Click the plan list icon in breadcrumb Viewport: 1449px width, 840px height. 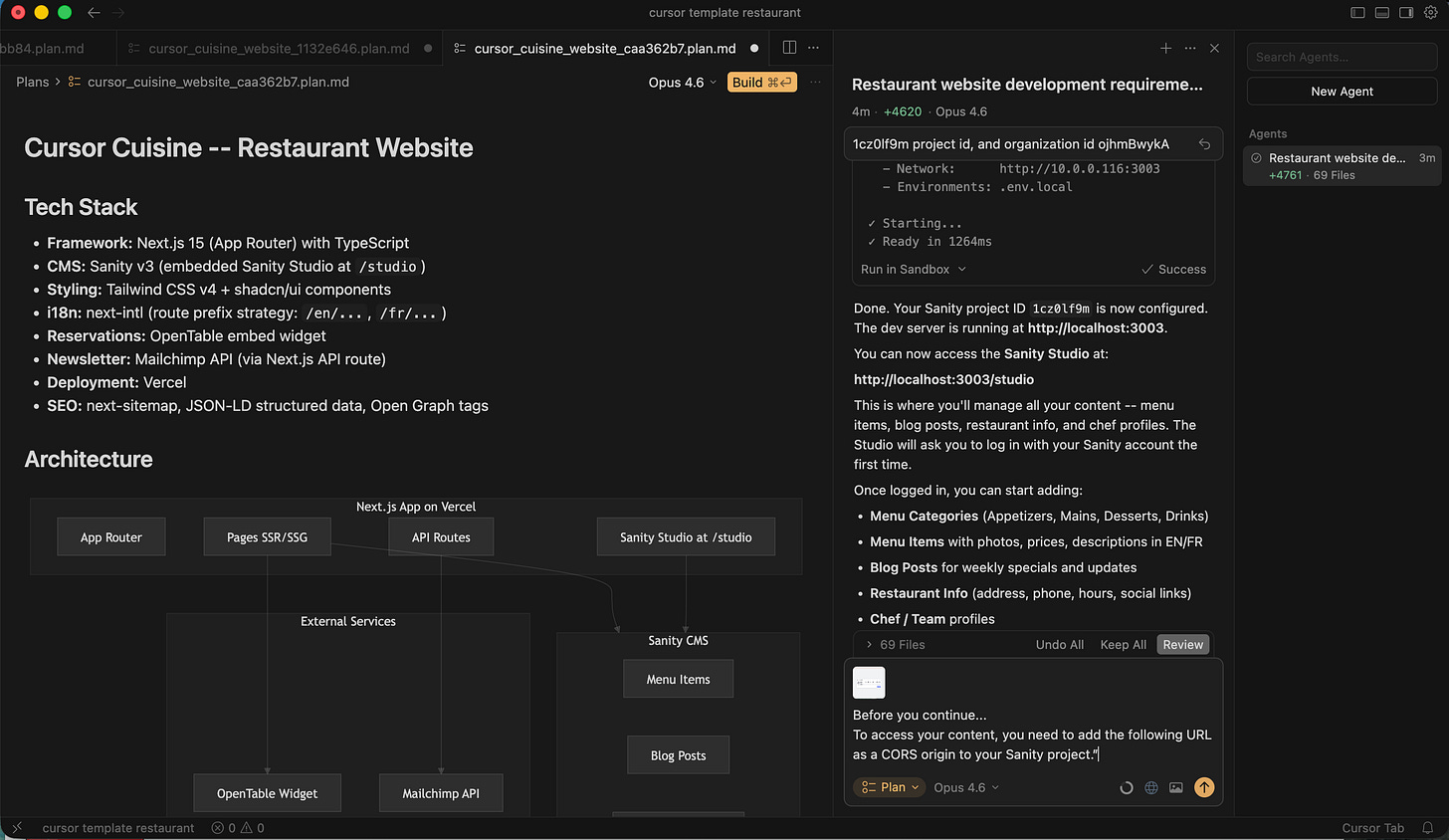coord(75,82)
